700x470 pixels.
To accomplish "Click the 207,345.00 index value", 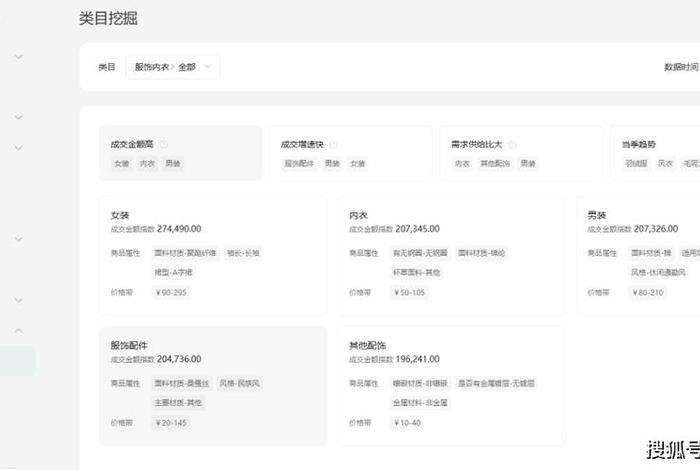I will (417, 229).
